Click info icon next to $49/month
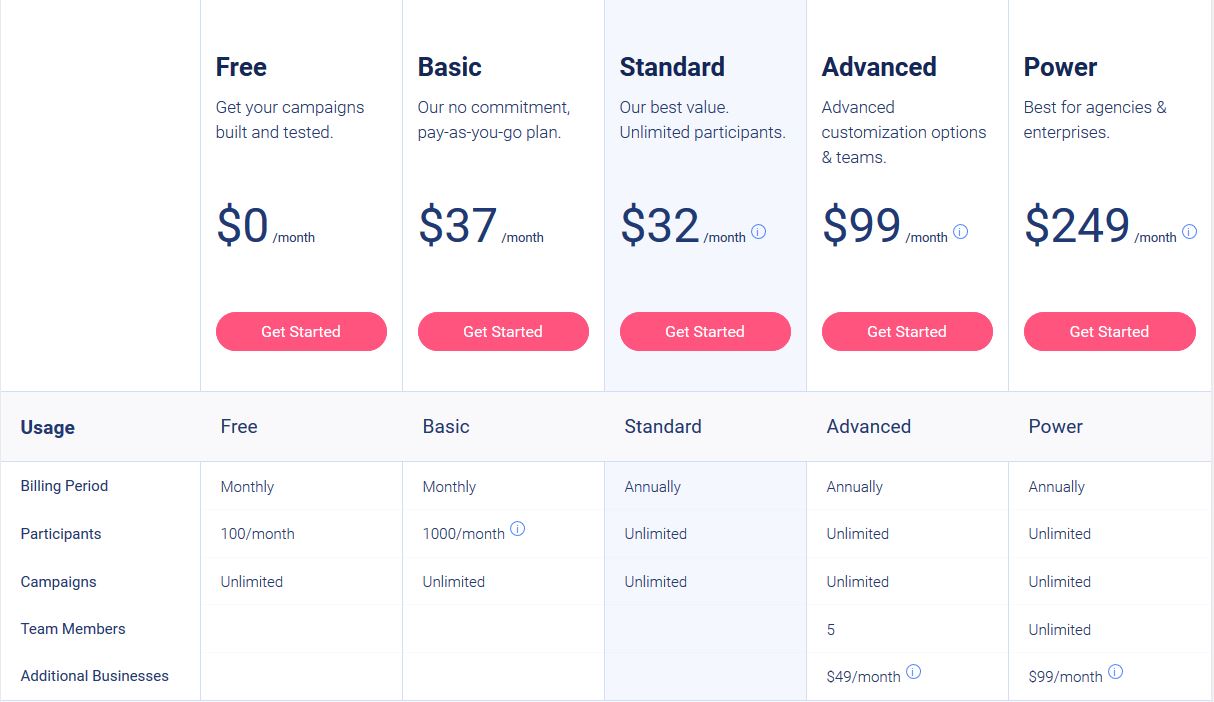 click(913, 672)
